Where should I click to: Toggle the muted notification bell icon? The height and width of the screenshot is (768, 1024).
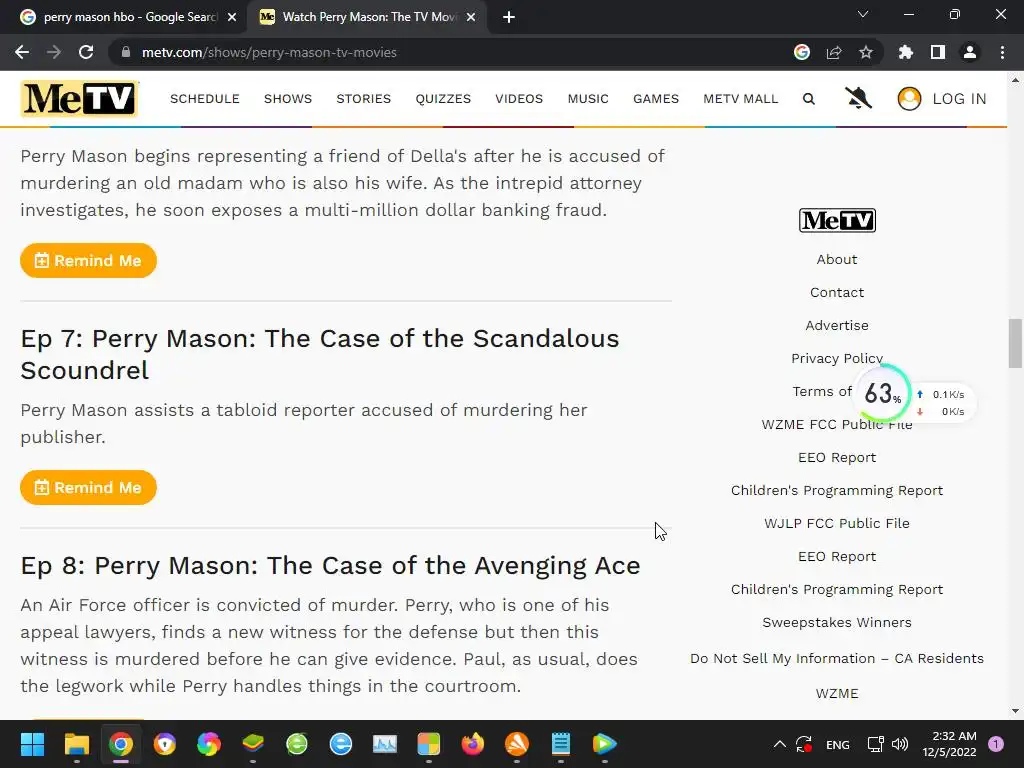[x=858, y=99]
